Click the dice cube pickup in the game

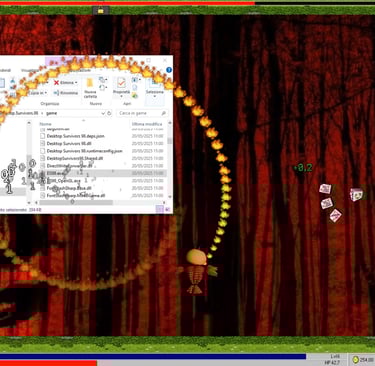coord(356,194)
